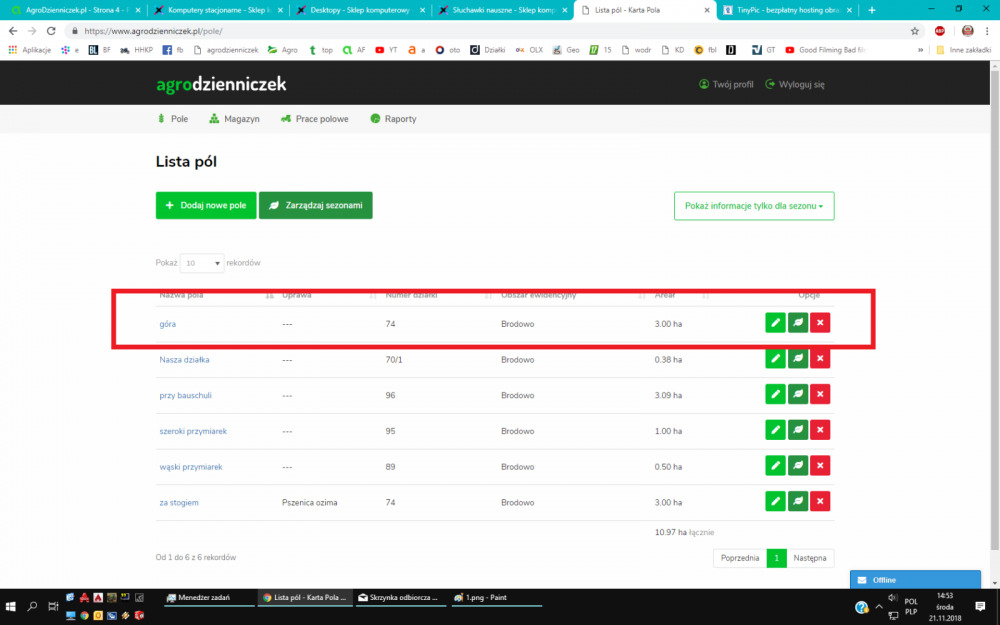Reload the page with the browser refresh icon
The height and width of the screenshot is (625, 1000).
tap(50, 31)
